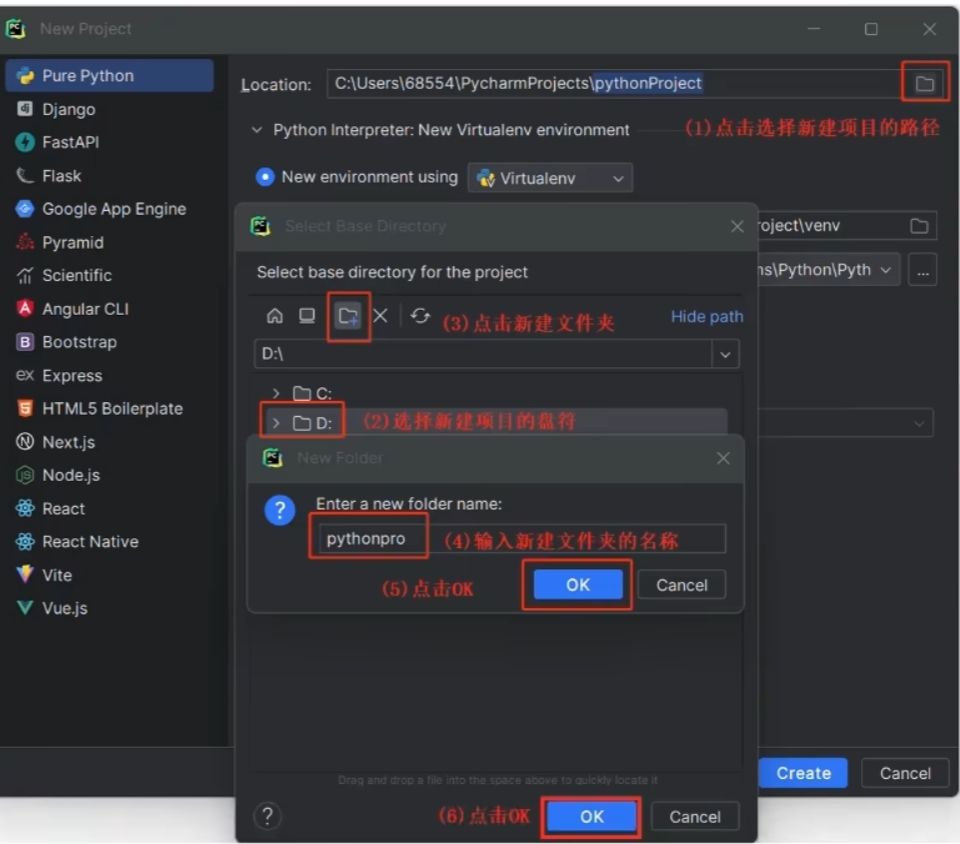The height and width of the screenshot is (844, 960).
Task: Click the refresh toolbar icon
Action: click(x=420, y=316)
